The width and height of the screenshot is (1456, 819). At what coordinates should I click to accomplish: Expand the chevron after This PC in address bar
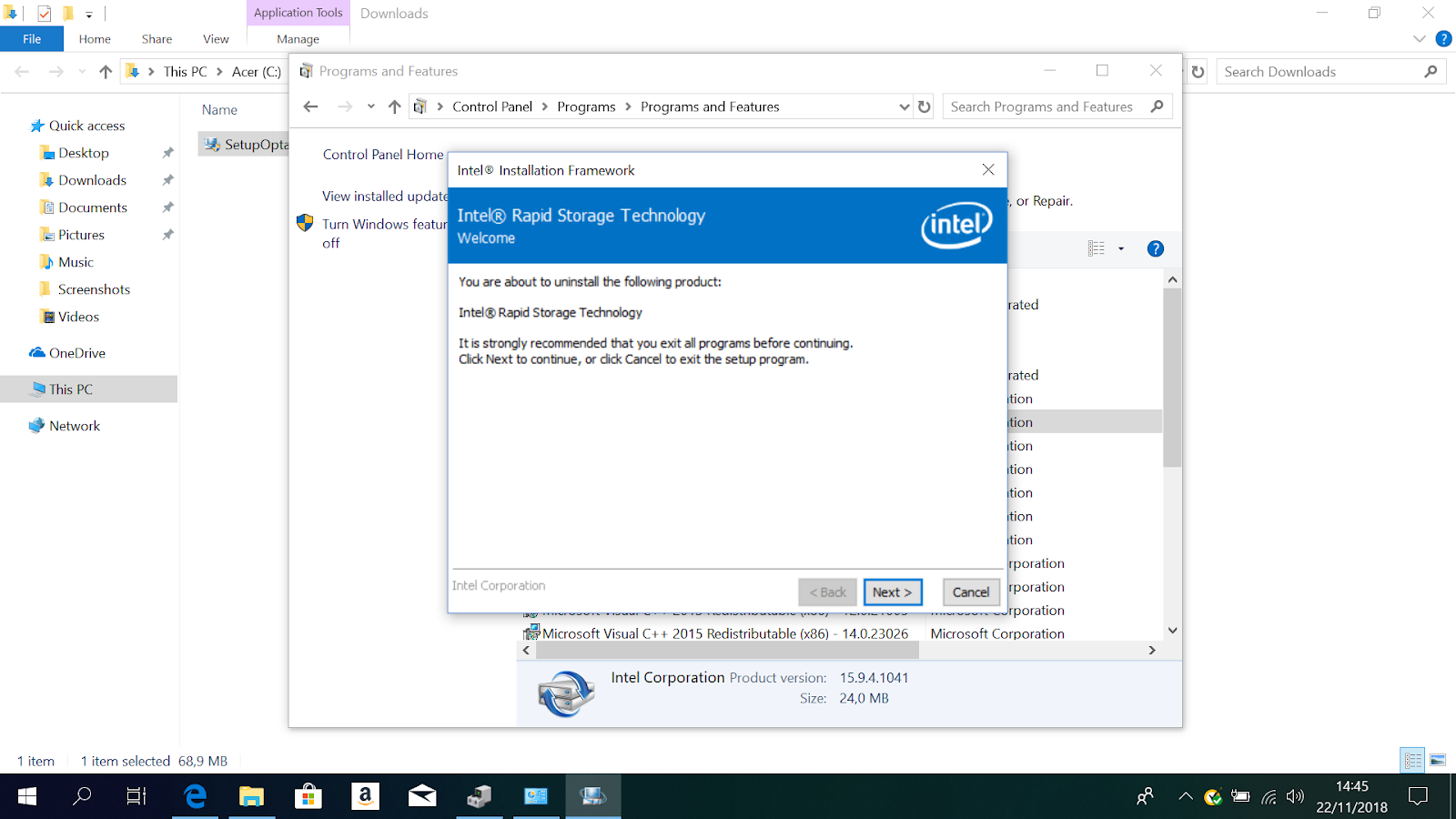pyautogui.click(x=219, y=72)
